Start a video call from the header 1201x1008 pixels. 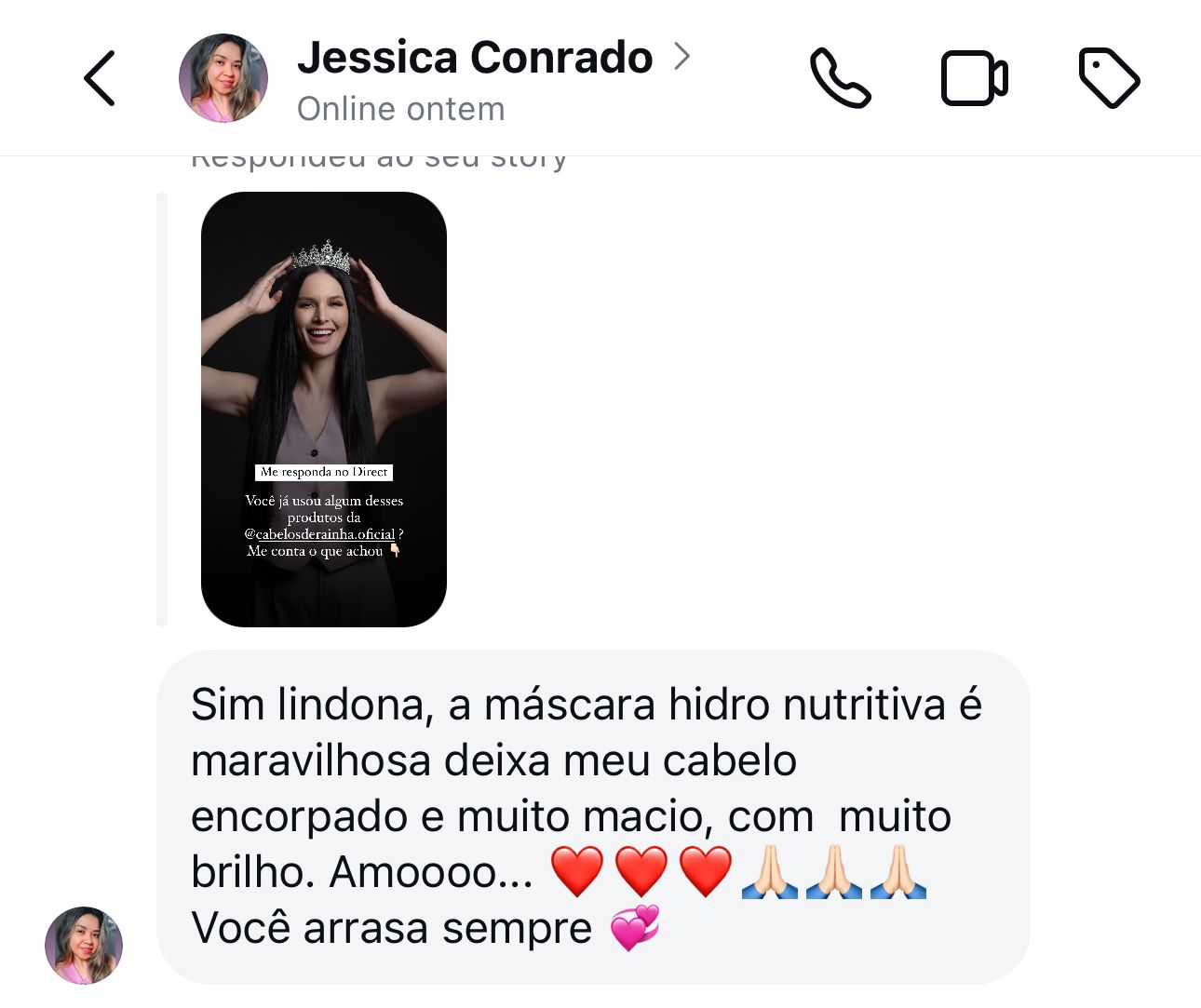pyautogui.click(x=974, y=78)
